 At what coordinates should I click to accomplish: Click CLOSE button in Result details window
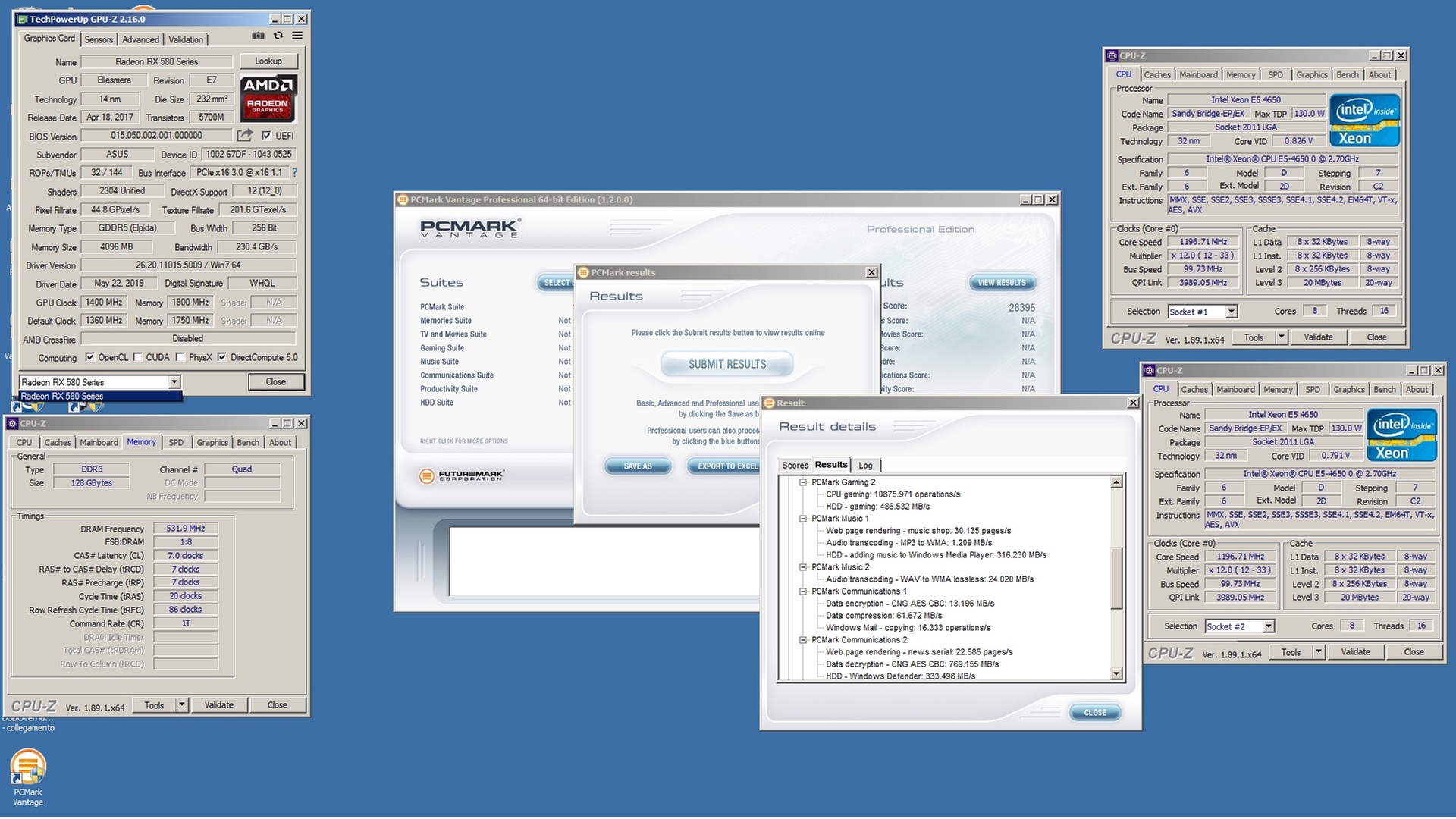pos(1095,713)
